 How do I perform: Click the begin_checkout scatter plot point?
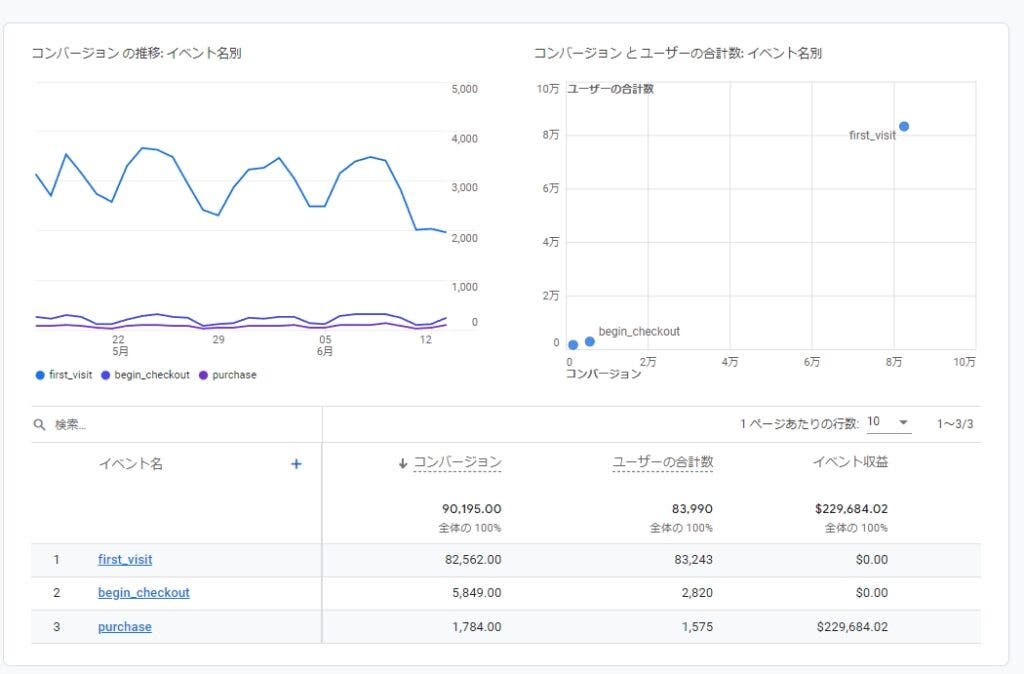pos(590,341)
